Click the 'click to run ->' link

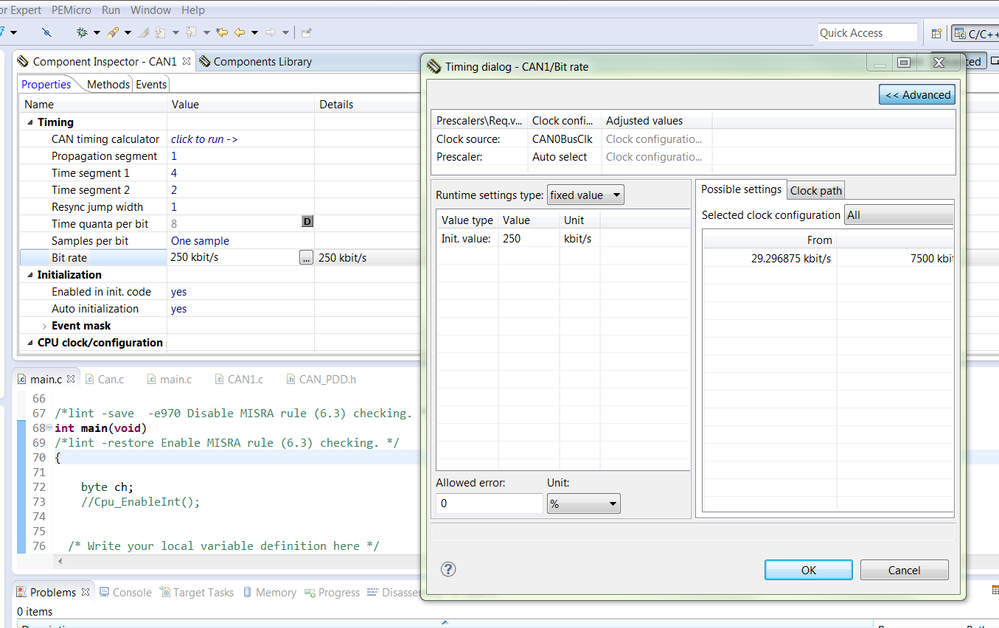(204, 139)
